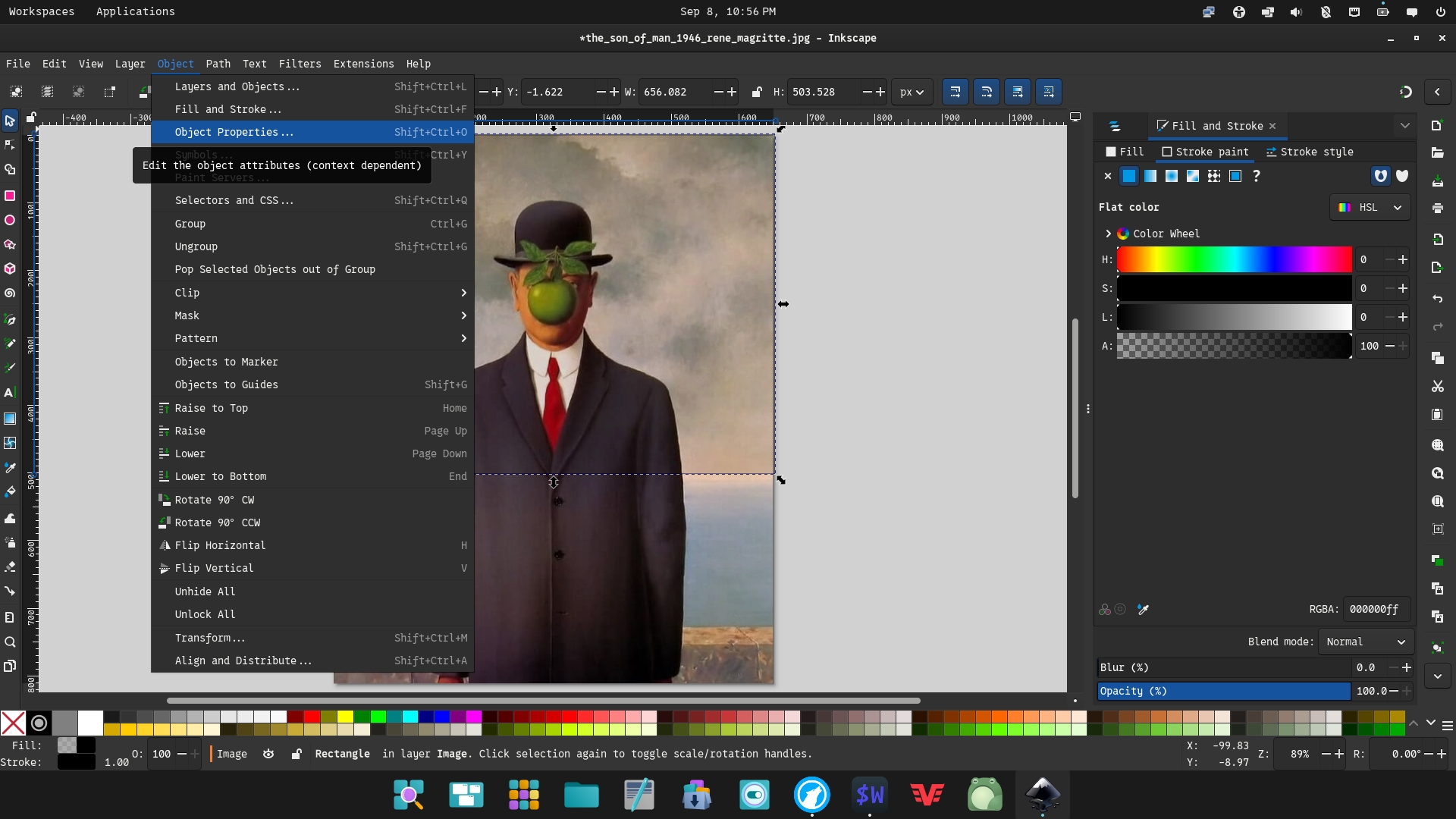Select the Star and polygon tool
The height and width of the screenshot is (819, 1456).
click(10, 244)
